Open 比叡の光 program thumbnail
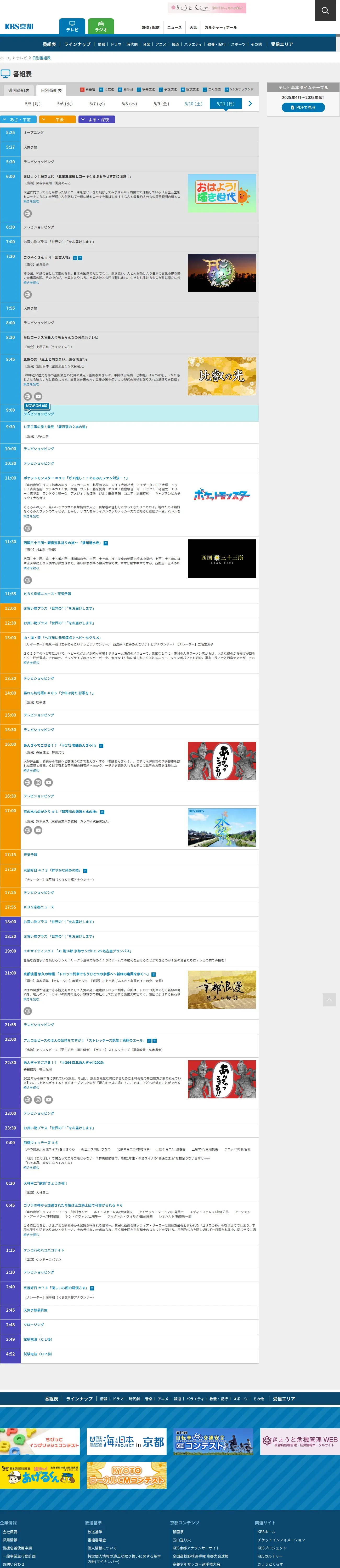Viewport: 340px width, 1568px height. 222,376
